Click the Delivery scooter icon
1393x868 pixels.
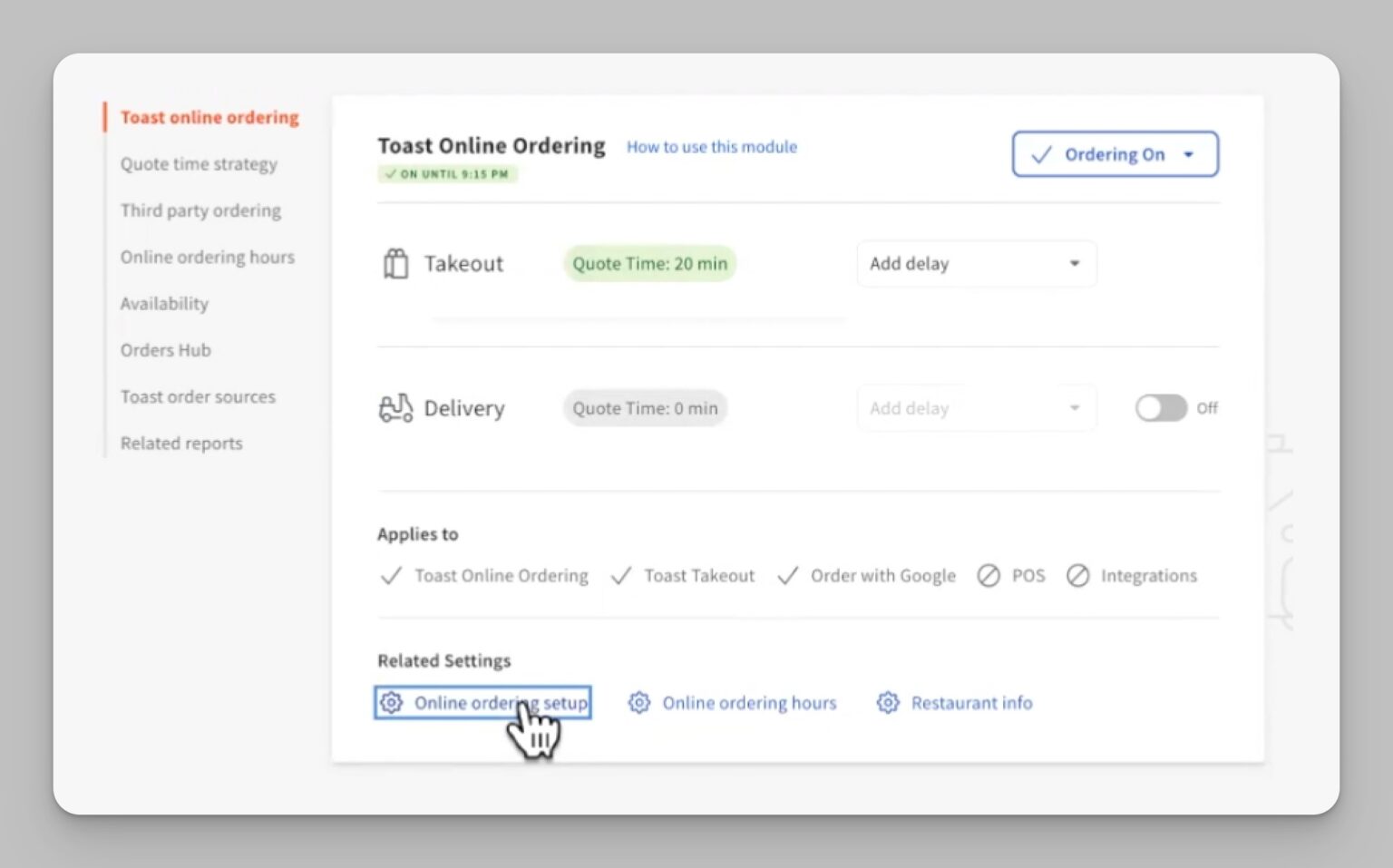[x=395, y=408]
